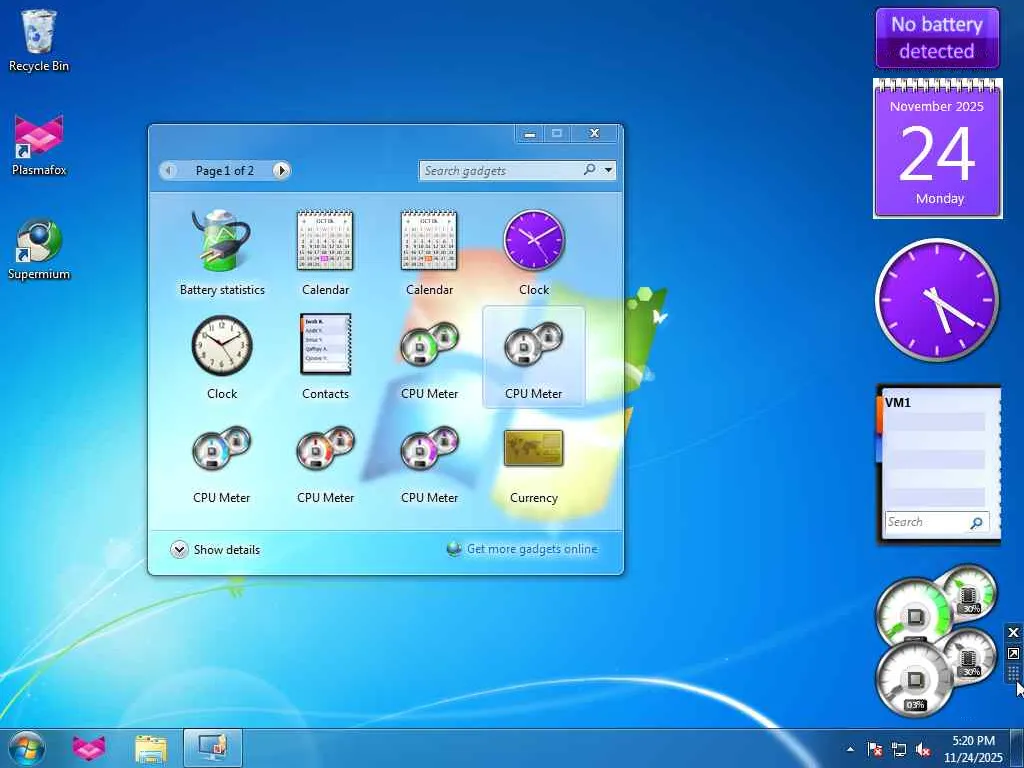Viewport: 1024px width, 768px height.
Task: Click the previous page arrow in gallery
Action: pyautogui.click(x=168, y=170)
